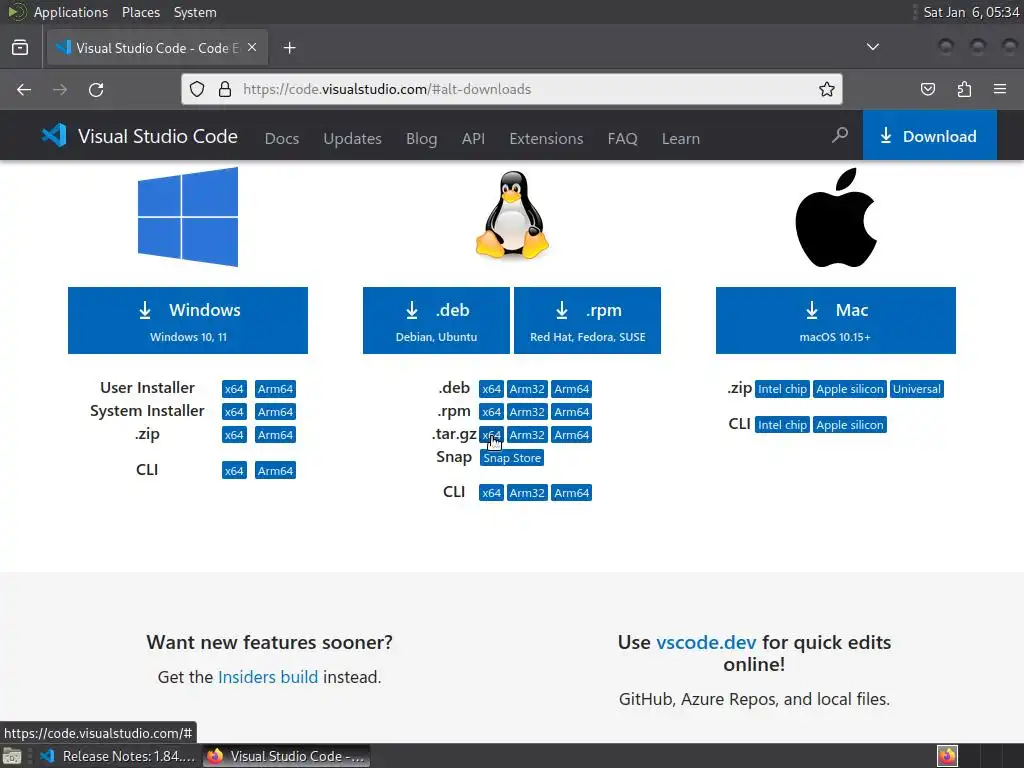Bookmark this page with the star icon

coord(827,89)
